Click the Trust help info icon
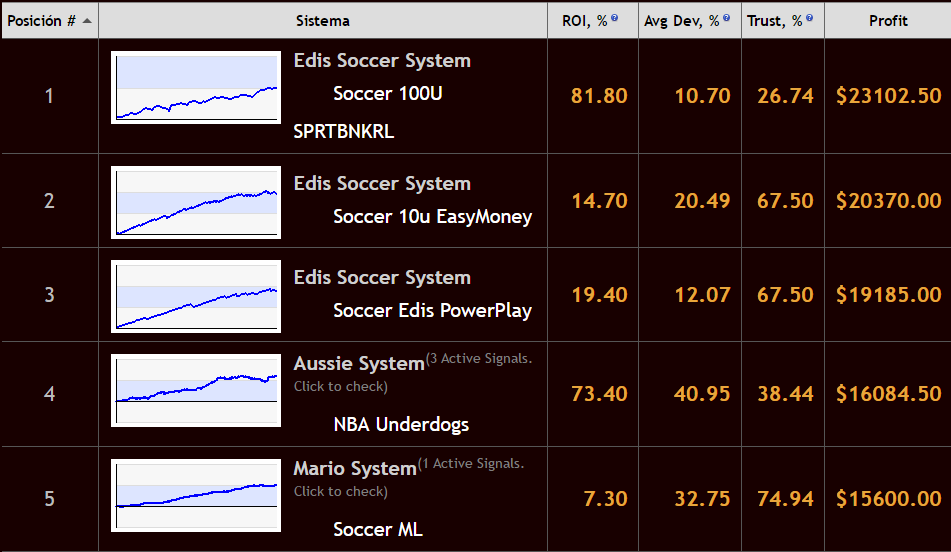 click(809, 18)
